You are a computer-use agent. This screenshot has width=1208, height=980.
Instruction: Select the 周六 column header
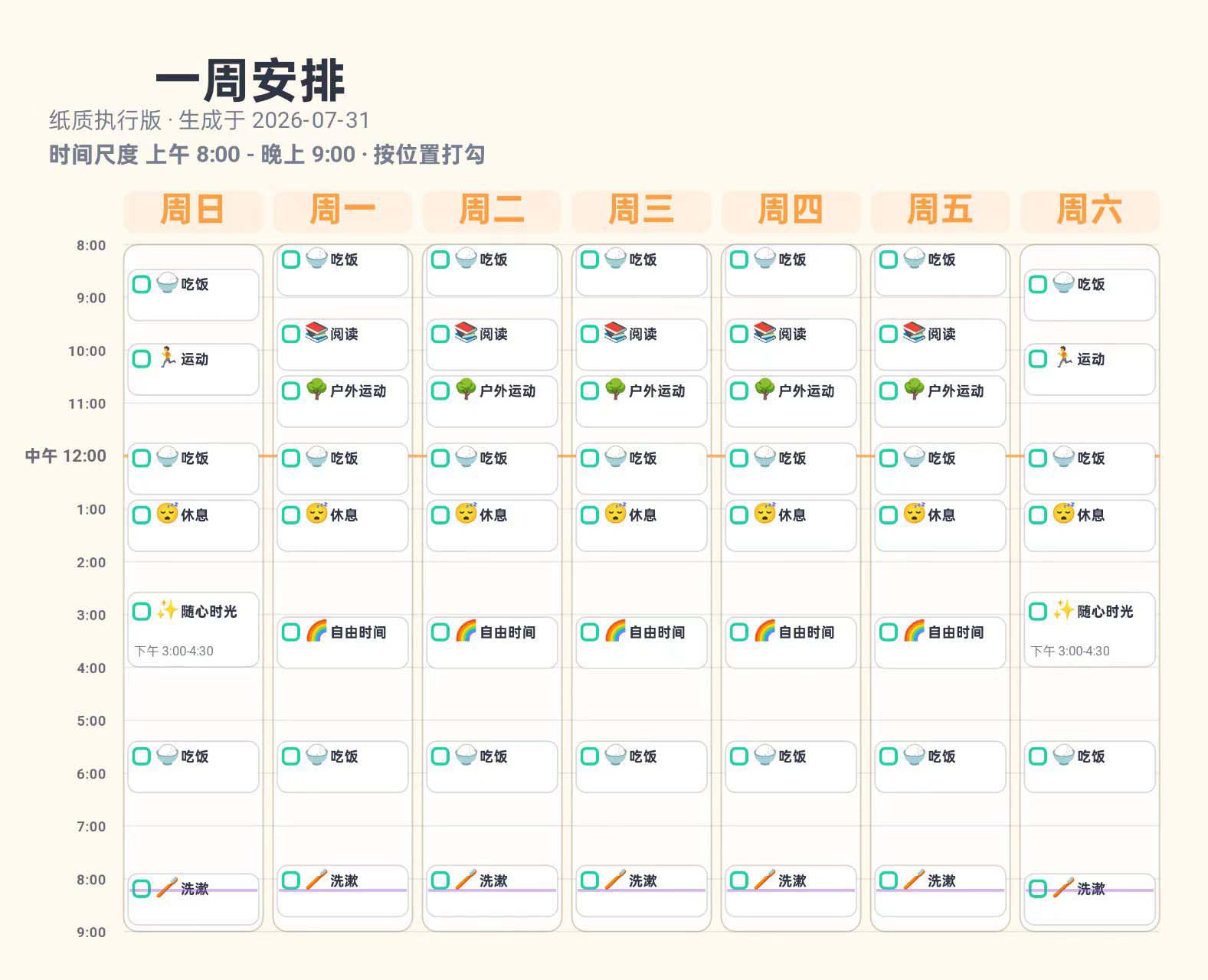click(x=1089, y=210)
